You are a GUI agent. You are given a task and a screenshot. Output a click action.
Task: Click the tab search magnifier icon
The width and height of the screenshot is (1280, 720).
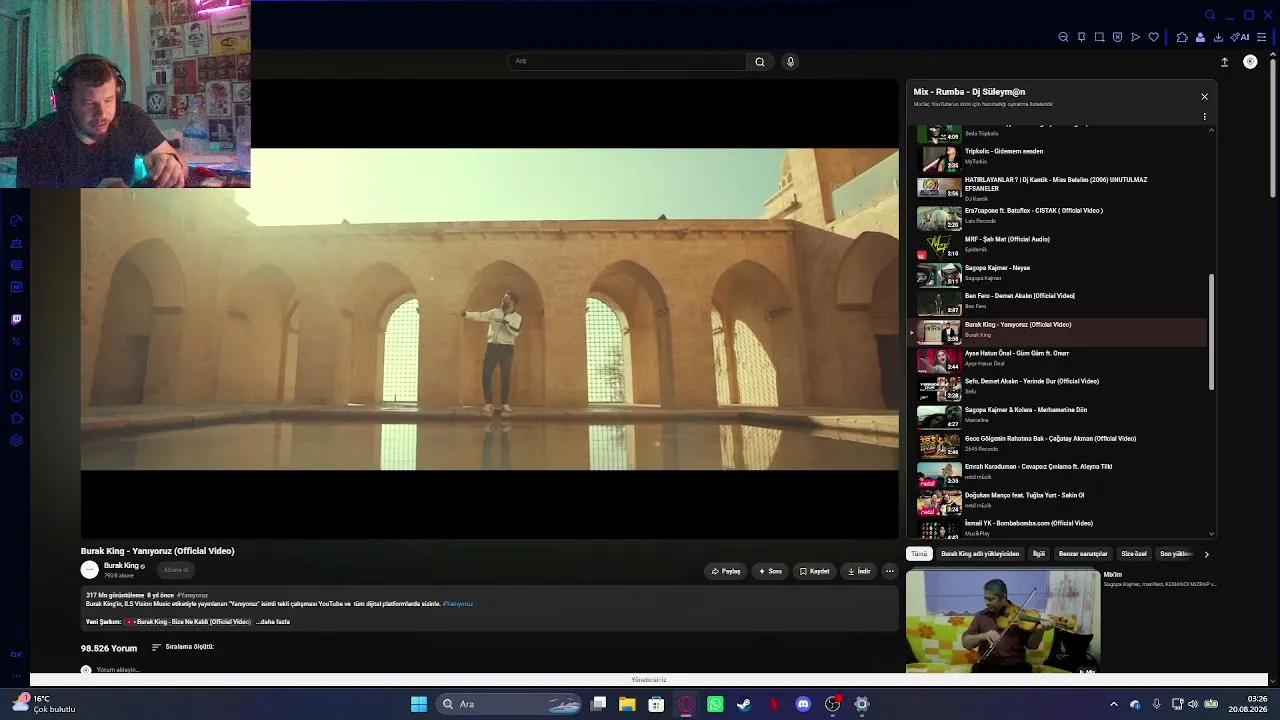1210,15
